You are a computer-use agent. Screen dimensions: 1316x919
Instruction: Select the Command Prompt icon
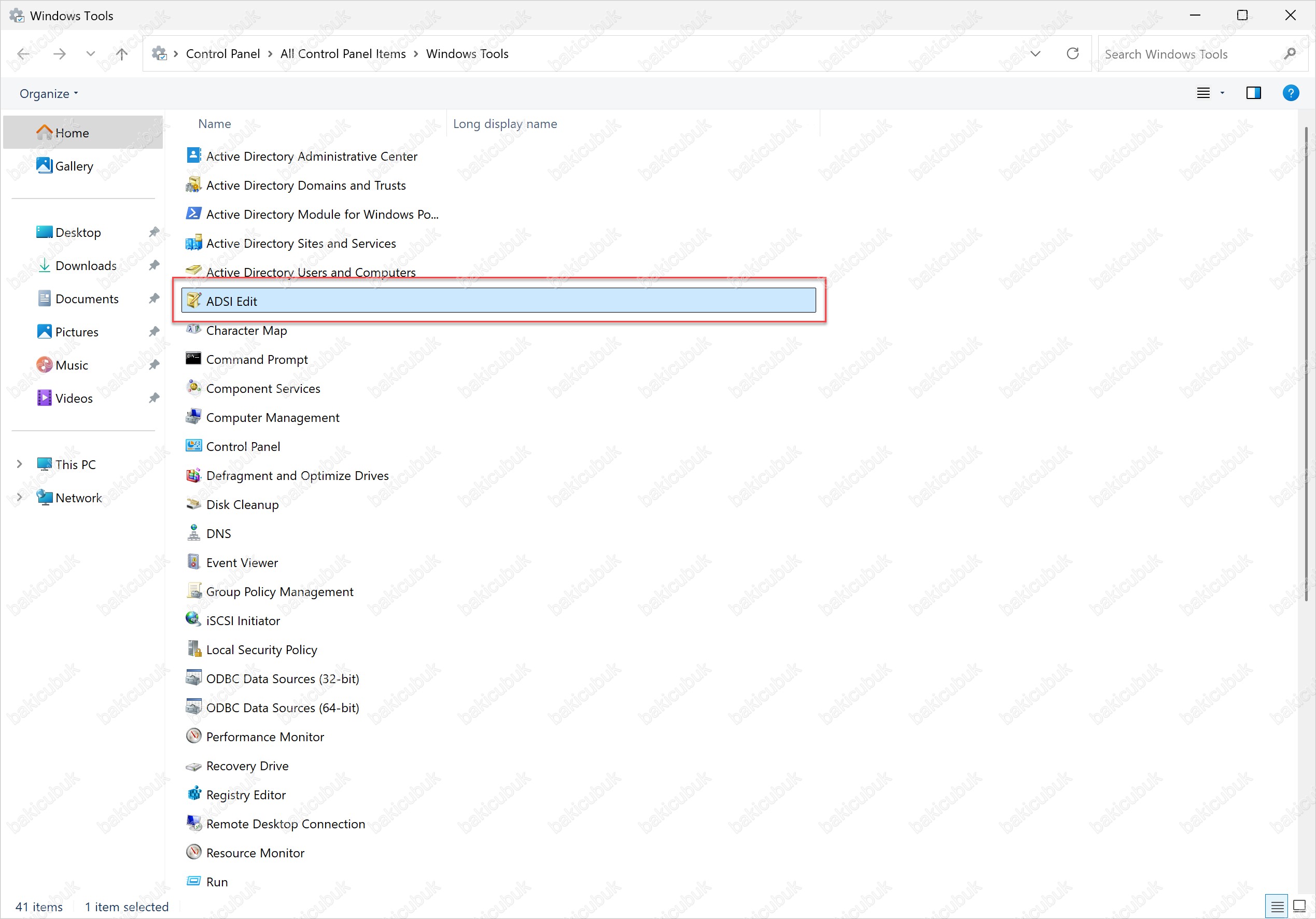[194, 359]
